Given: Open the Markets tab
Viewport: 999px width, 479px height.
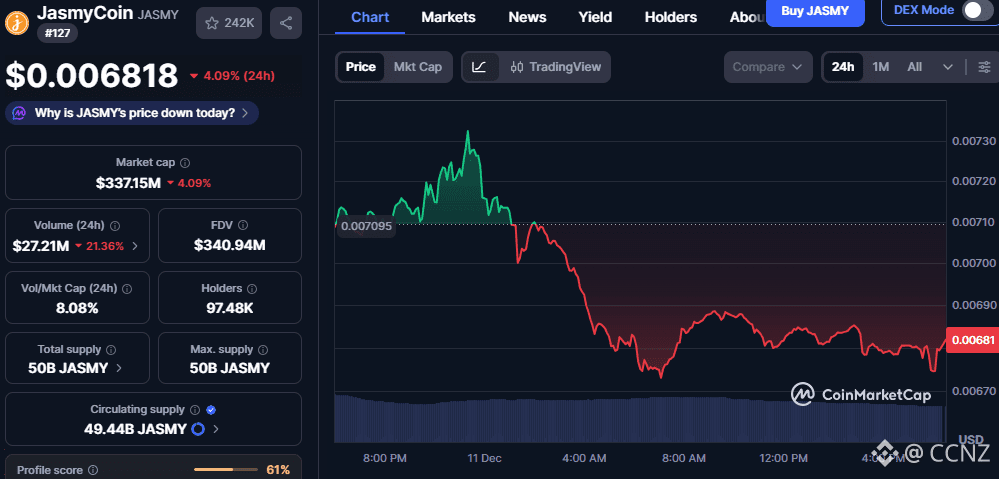Looking at the screenshot, I should coord(449,17).
